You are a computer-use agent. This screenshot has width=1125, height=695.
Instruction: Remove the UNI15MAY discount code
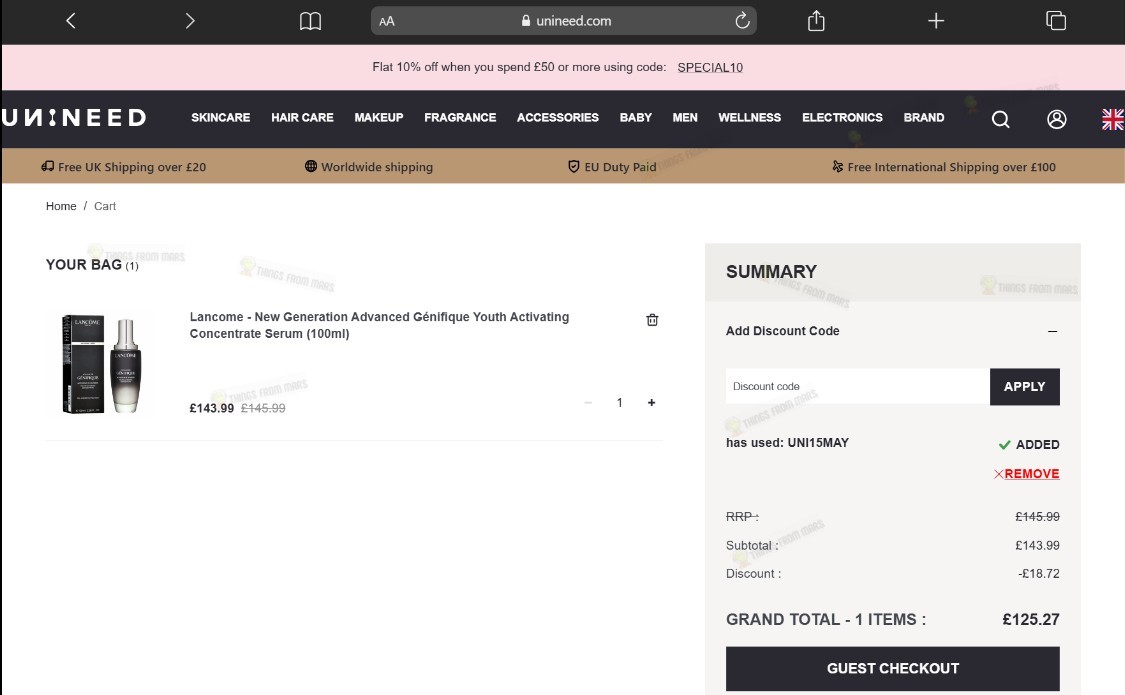(x=1027, y=473)
